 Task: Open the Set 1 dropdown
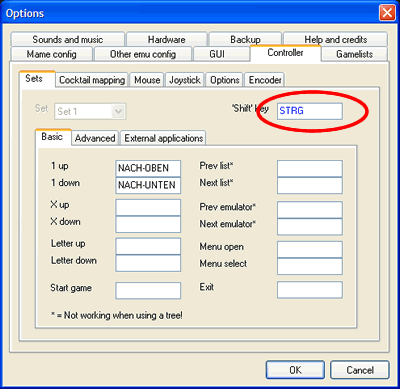pyautogui.click(x=90, y=111)
